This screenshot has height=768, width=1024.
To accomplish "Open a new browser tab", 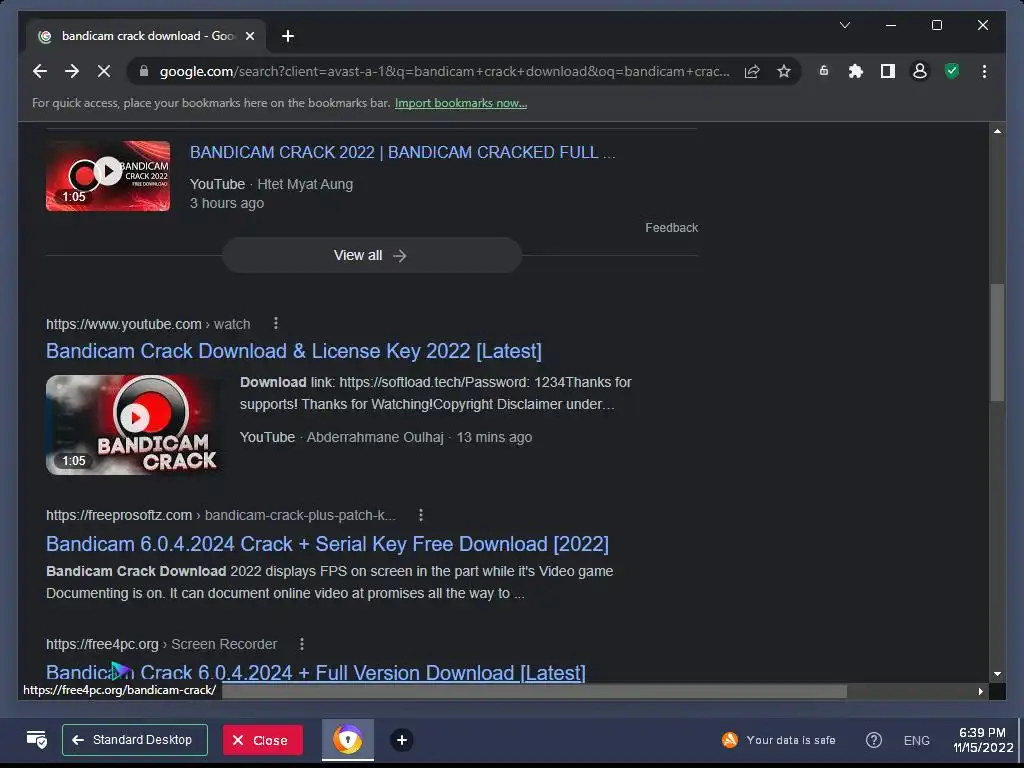I will click(288, 36).
